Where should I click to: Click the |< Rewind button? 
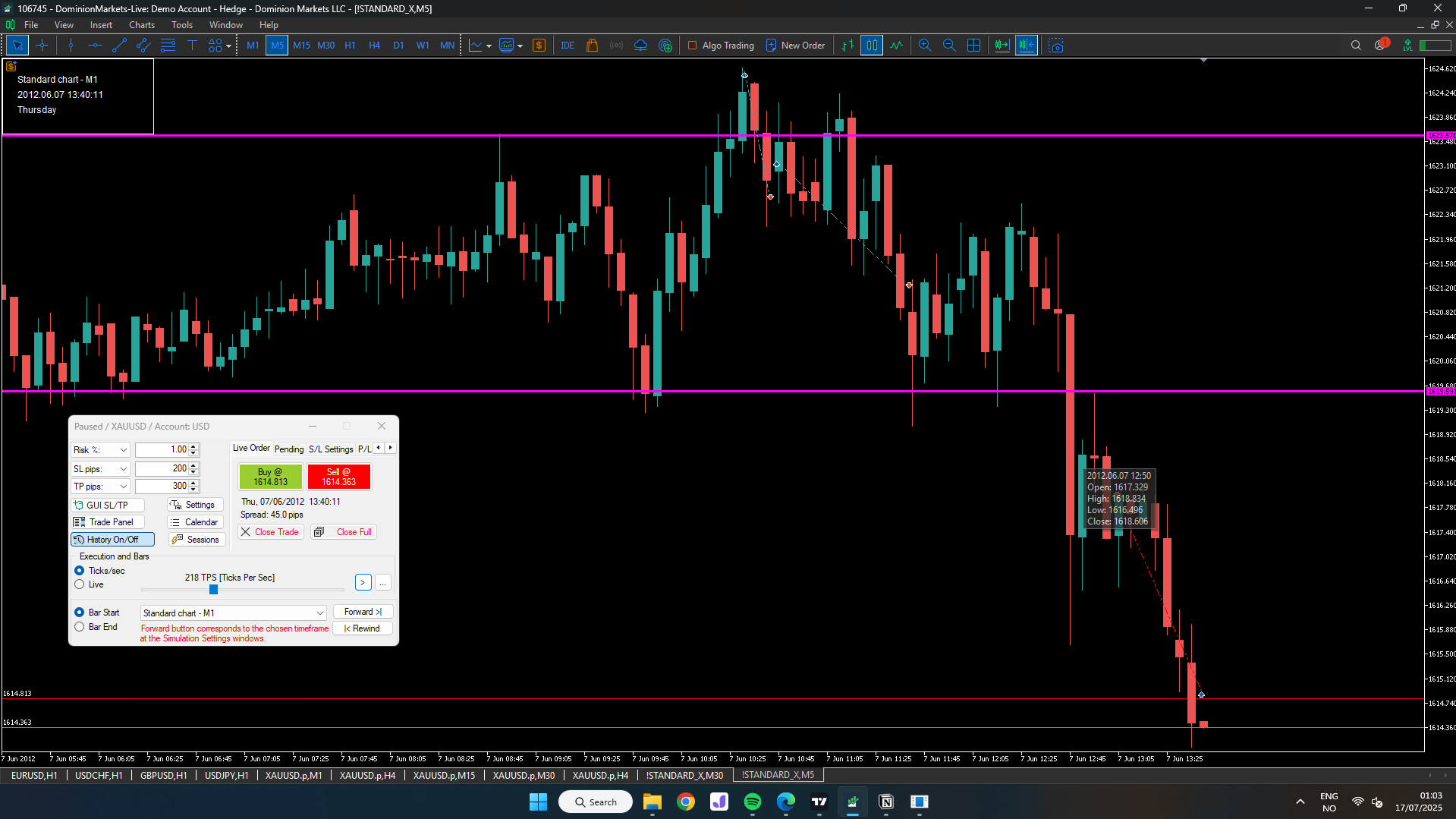(363, 628)
